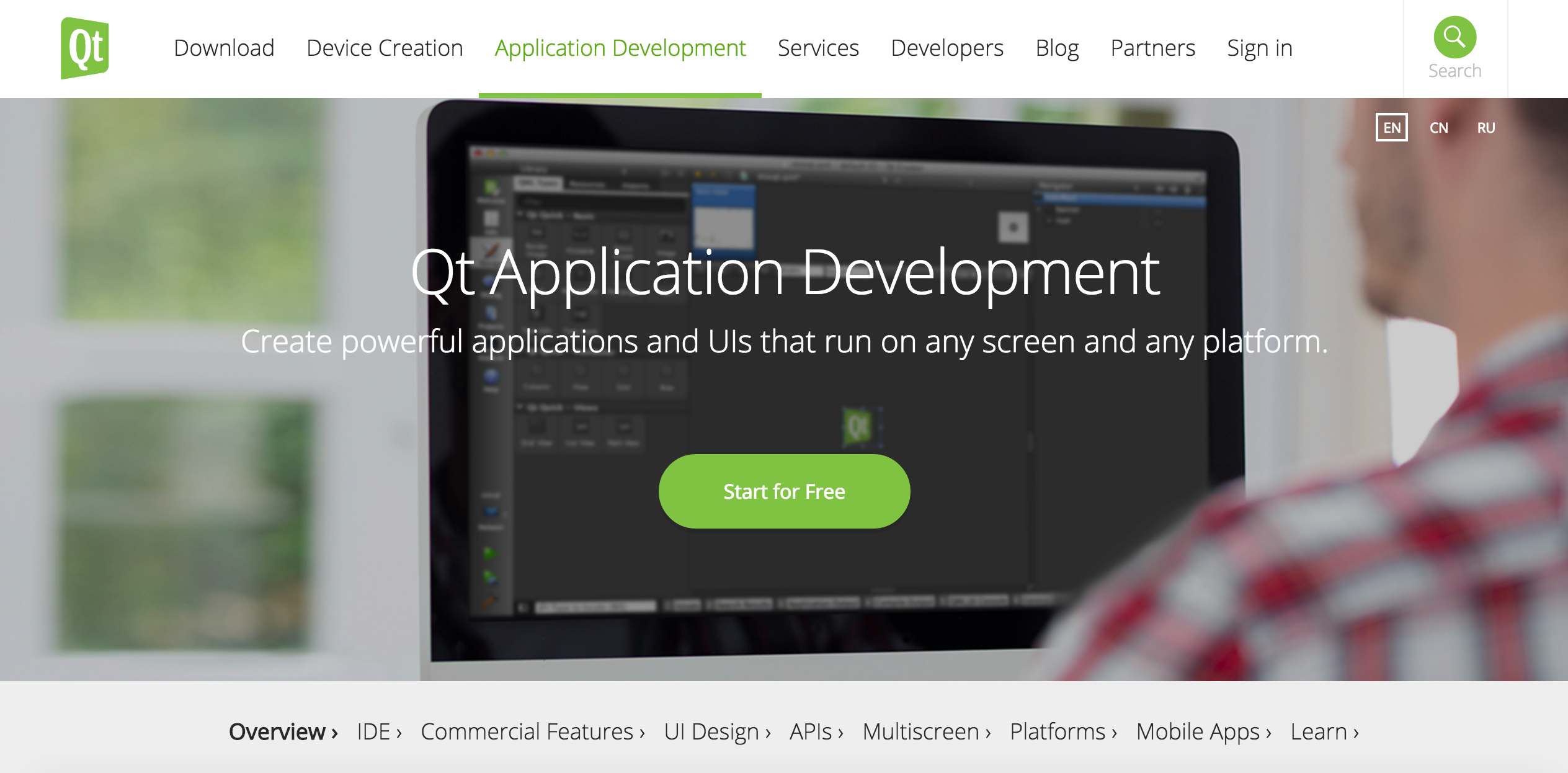
Task: Open the Multiscreen section
Action: [927, 732]
